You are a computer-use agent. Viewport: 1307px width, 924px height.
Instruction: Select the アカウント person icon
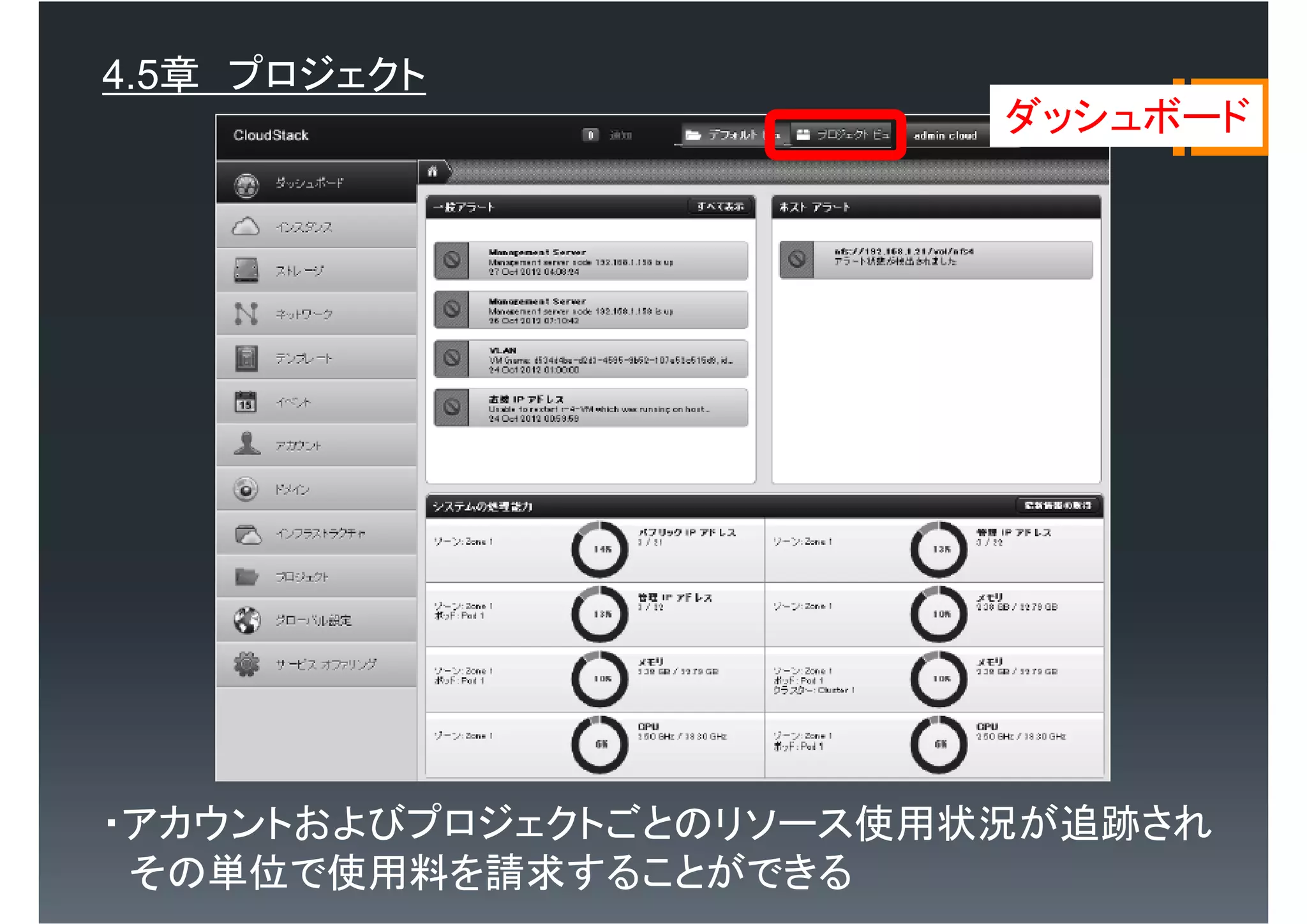(x=247, y=444)
